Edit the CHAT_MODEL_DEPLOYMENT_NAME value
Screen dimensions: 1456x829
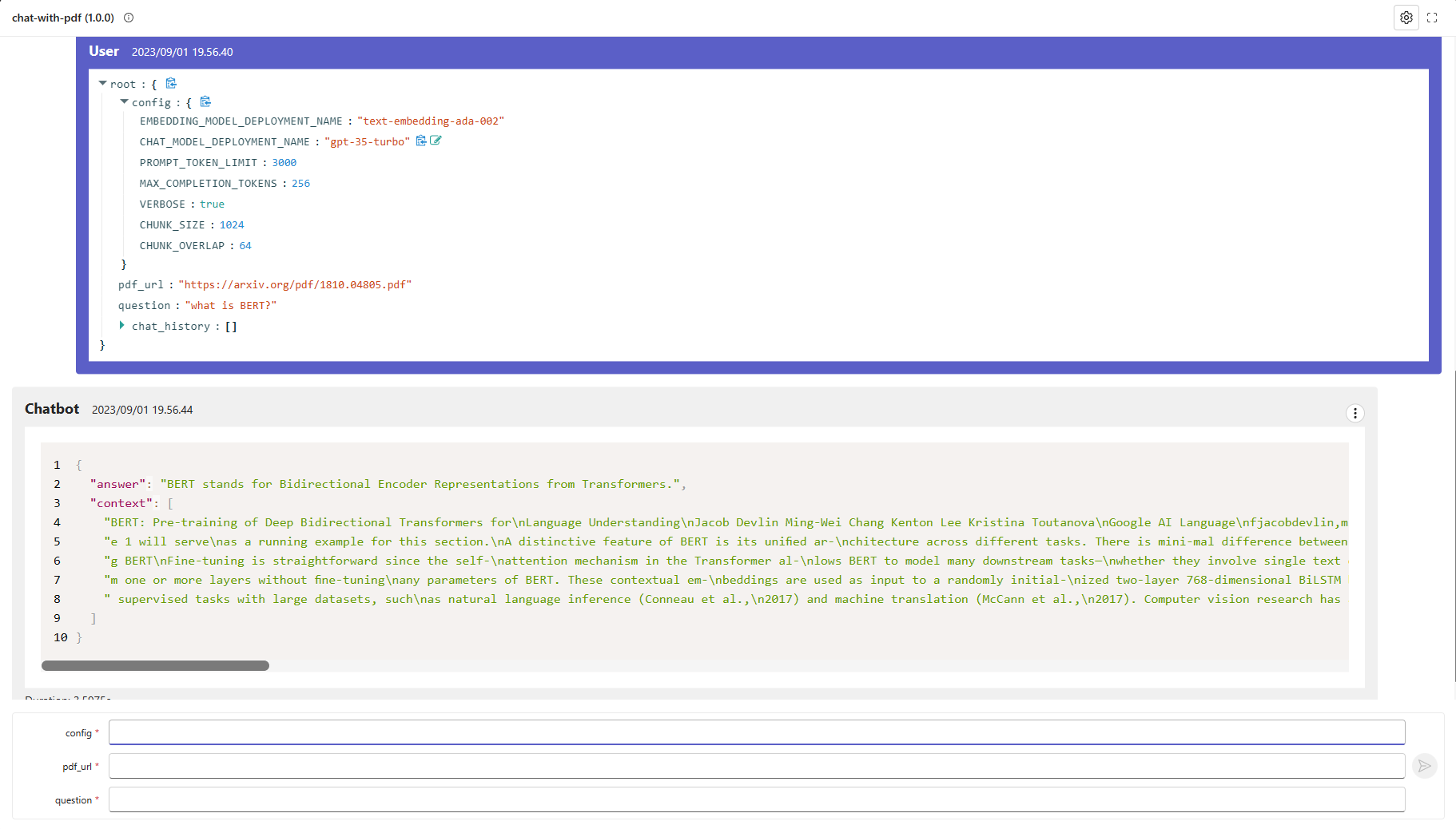click(436, 141)
